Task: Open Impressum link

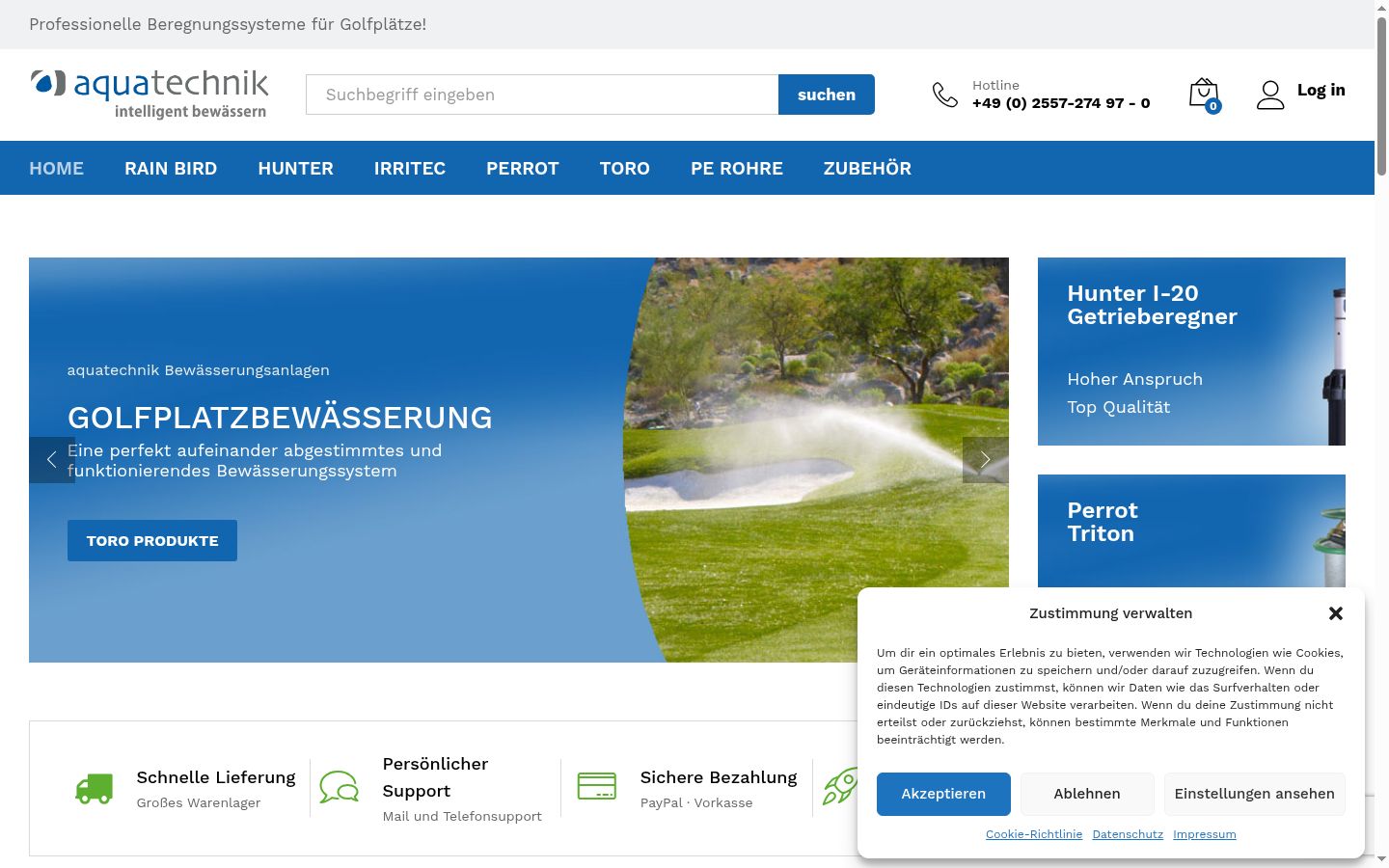Action: pyautogui.click(x=1205, y=834)
